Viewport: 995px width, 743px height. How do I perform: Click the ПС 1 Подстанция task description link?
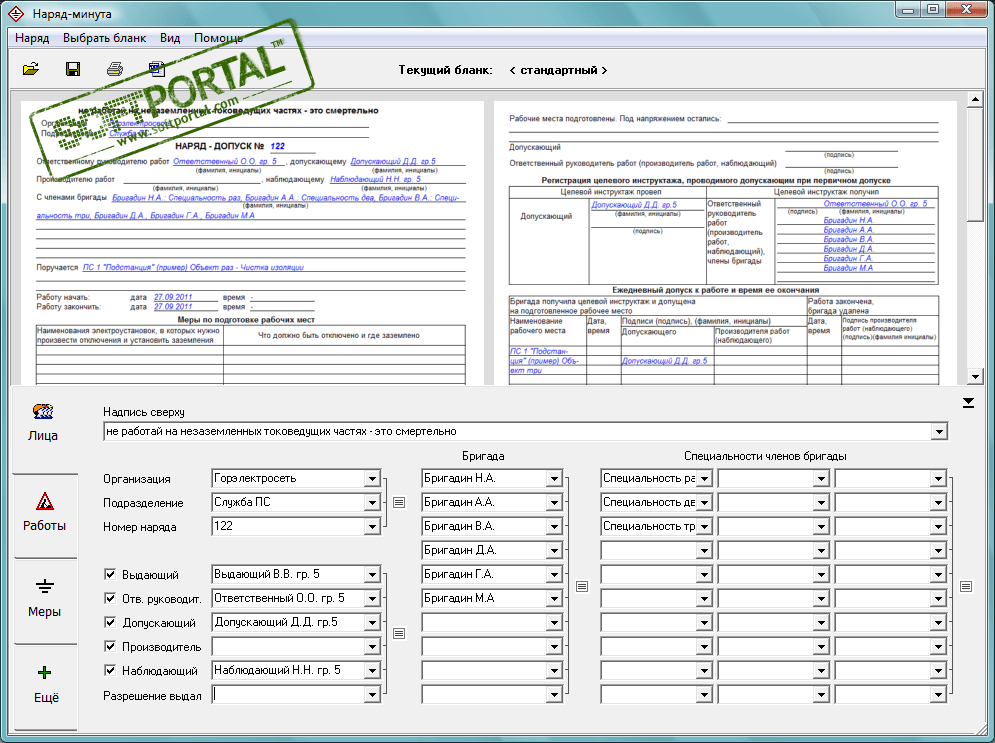(x=193, y=268)
